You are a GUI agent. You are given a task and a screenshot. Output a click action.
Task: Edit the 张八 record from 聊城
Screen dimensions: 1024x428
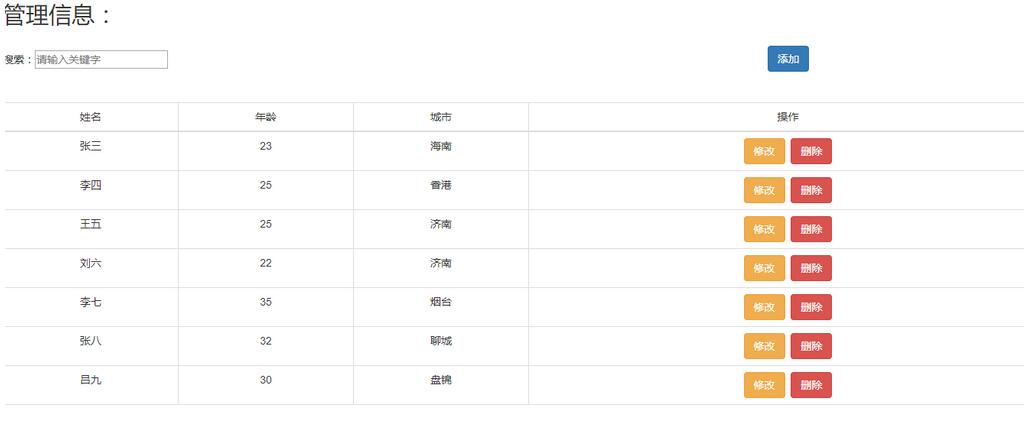pos(764,346)
